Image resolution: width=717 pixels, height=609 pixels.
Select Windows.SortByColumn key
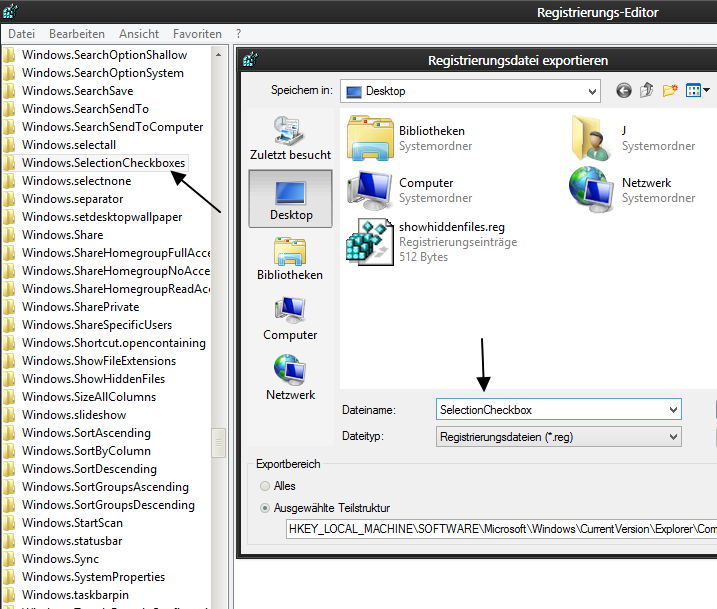click(x=86, y=451)
